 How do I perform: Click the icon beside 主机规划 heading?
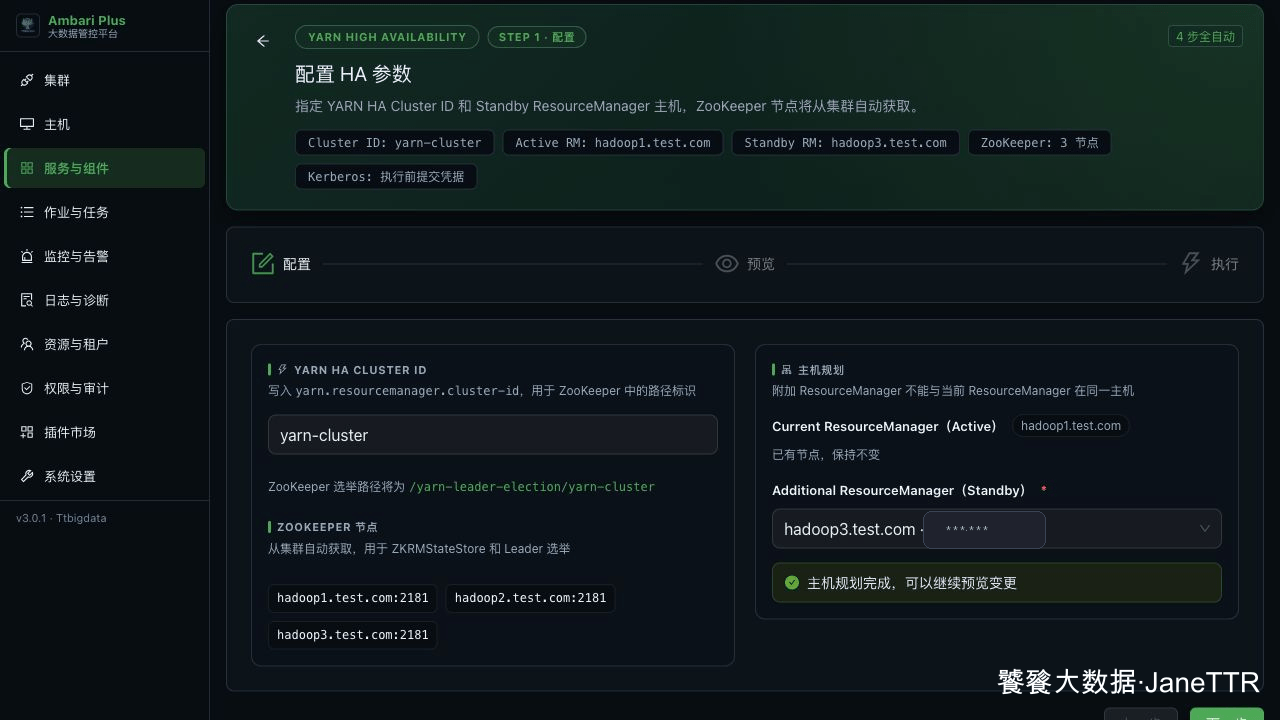[786, 370]
